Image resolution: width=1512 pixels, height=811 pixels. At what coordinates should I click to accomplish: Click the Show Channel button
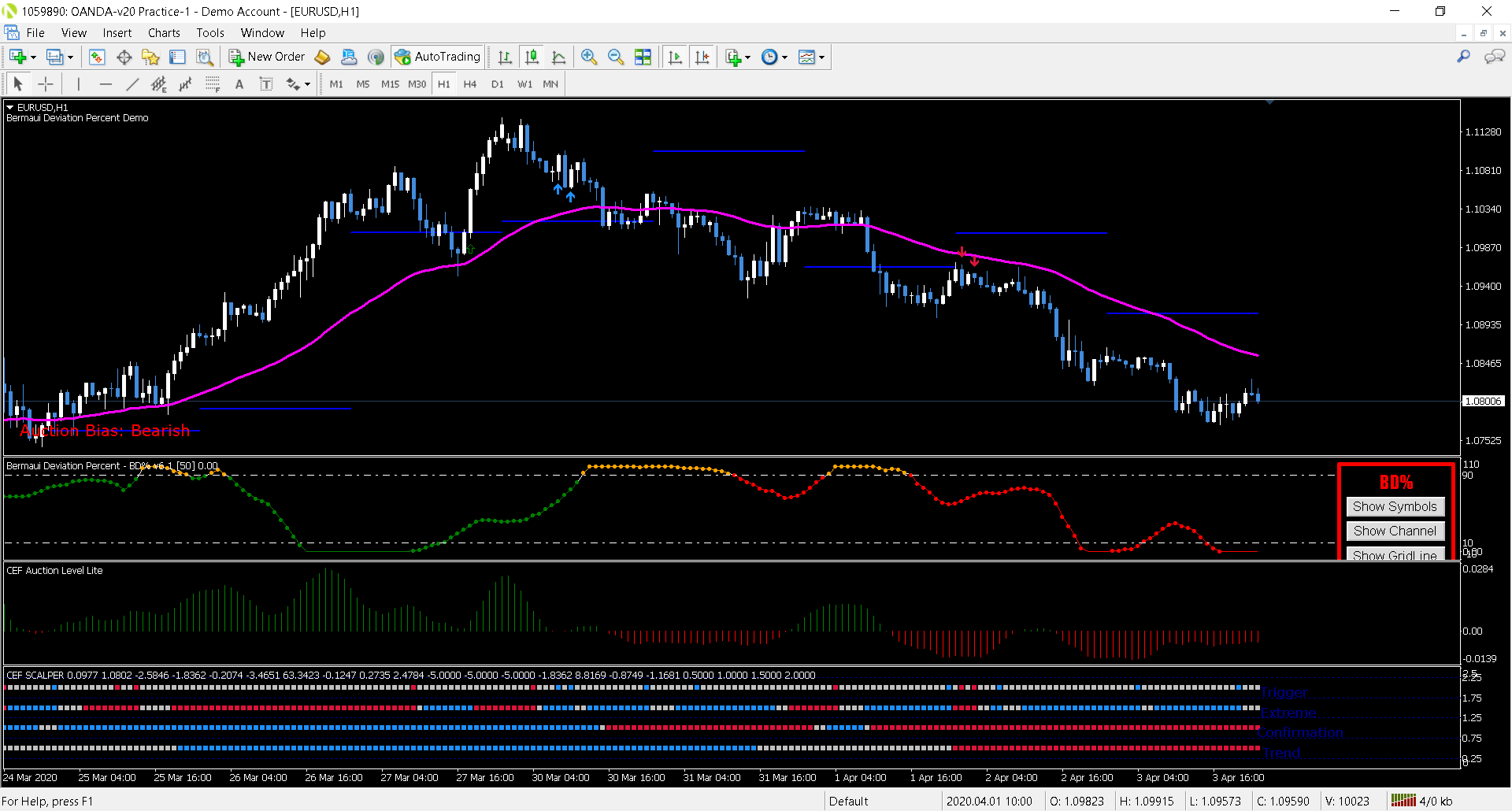[x=1395, y=531]
